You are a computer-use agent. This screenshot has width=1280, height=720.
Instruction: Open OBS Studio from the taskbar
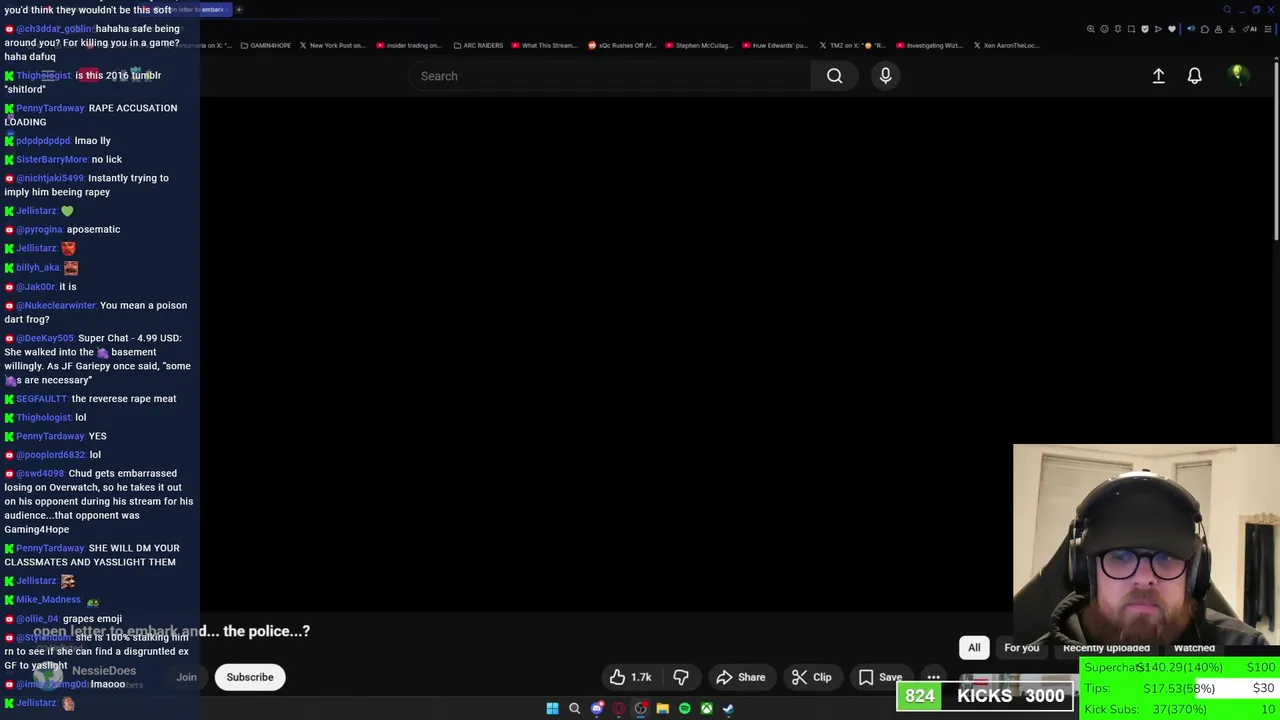tap(641, 708)
